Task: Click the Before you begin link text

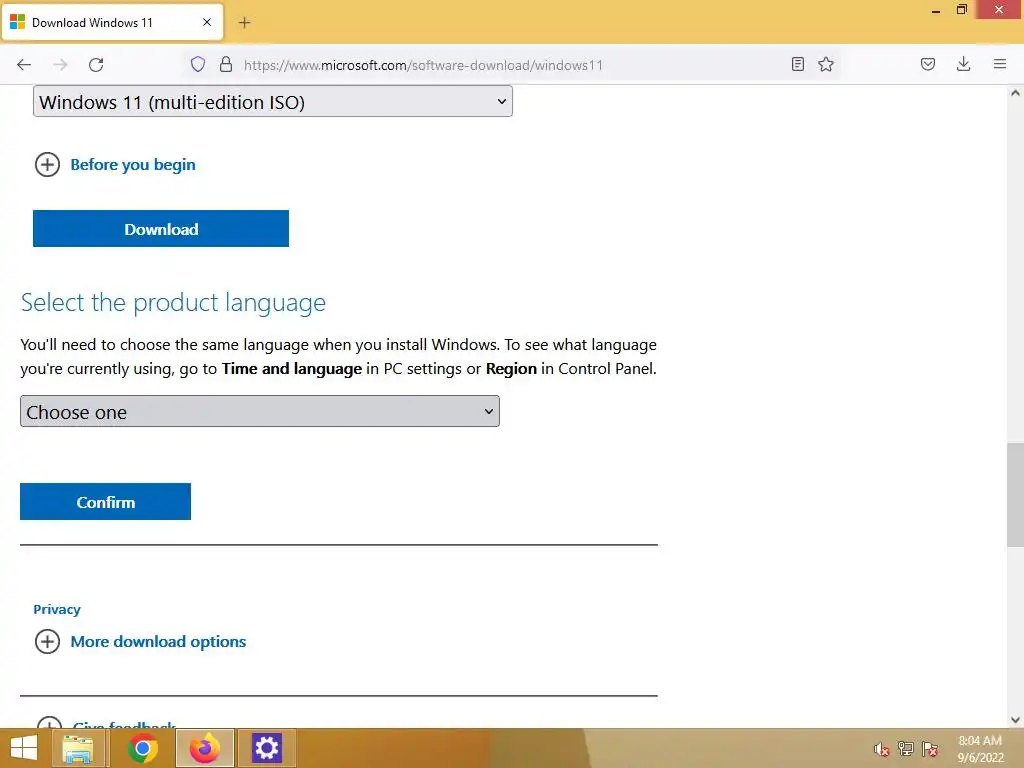Action: click(x=133, y=165)
